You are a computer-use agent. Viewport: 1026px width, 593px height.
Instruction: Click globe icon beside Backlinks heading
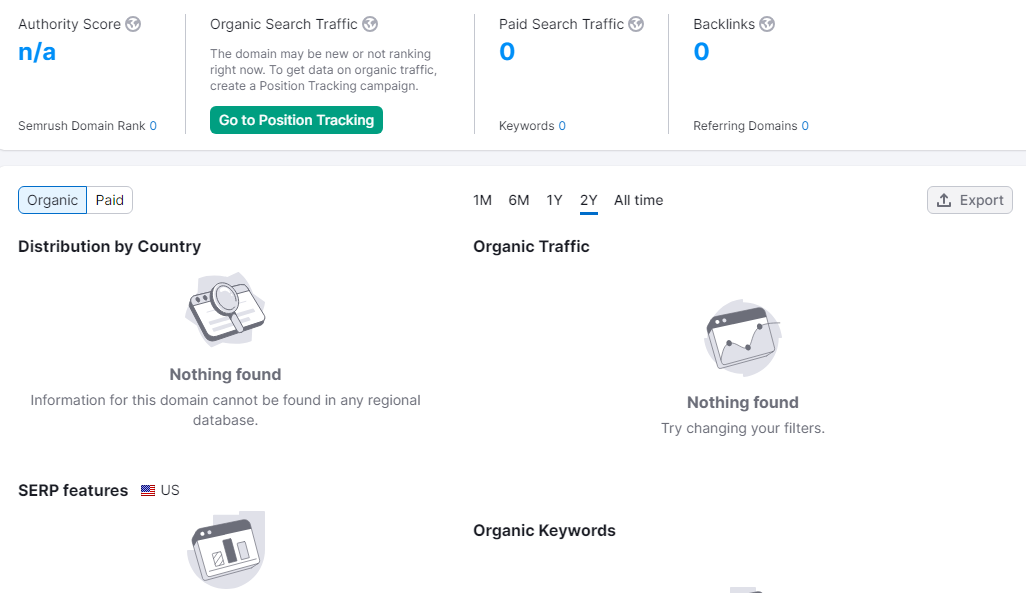click(767, 24)
